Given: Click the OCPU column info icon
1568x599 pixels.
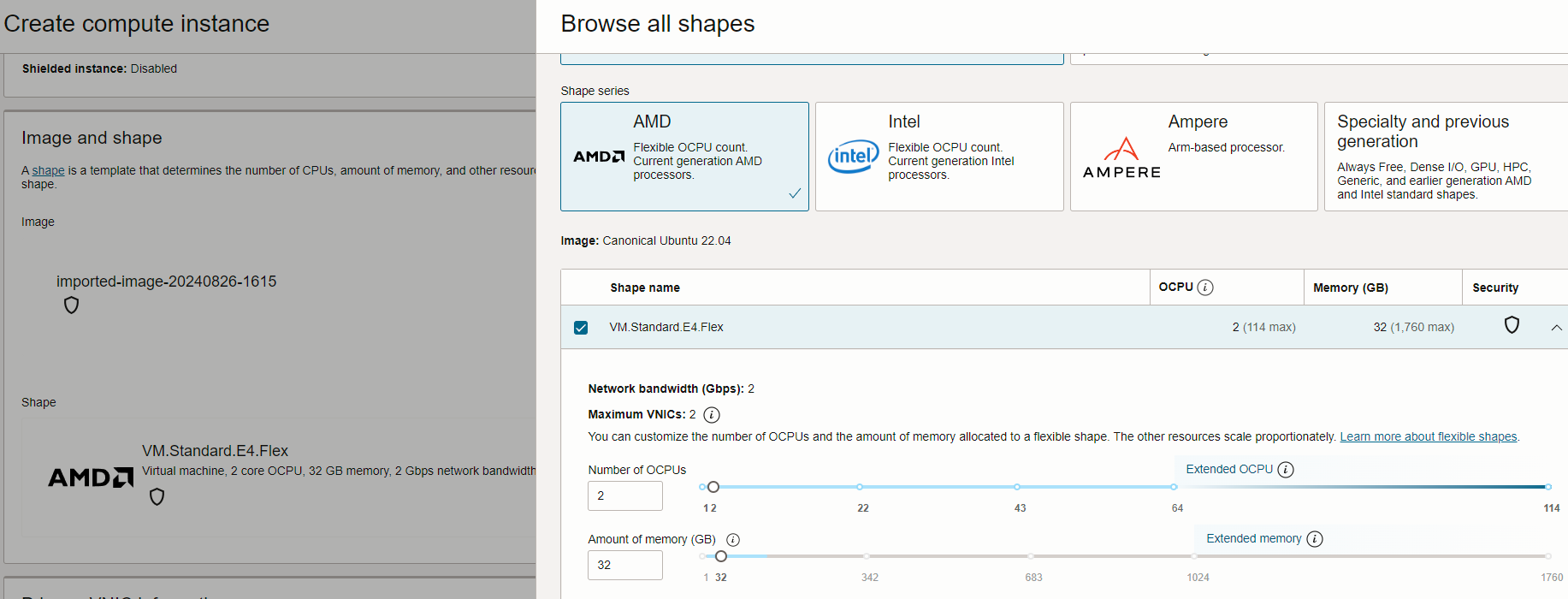Looking at the screenshot, I should tap(1205, 288).
